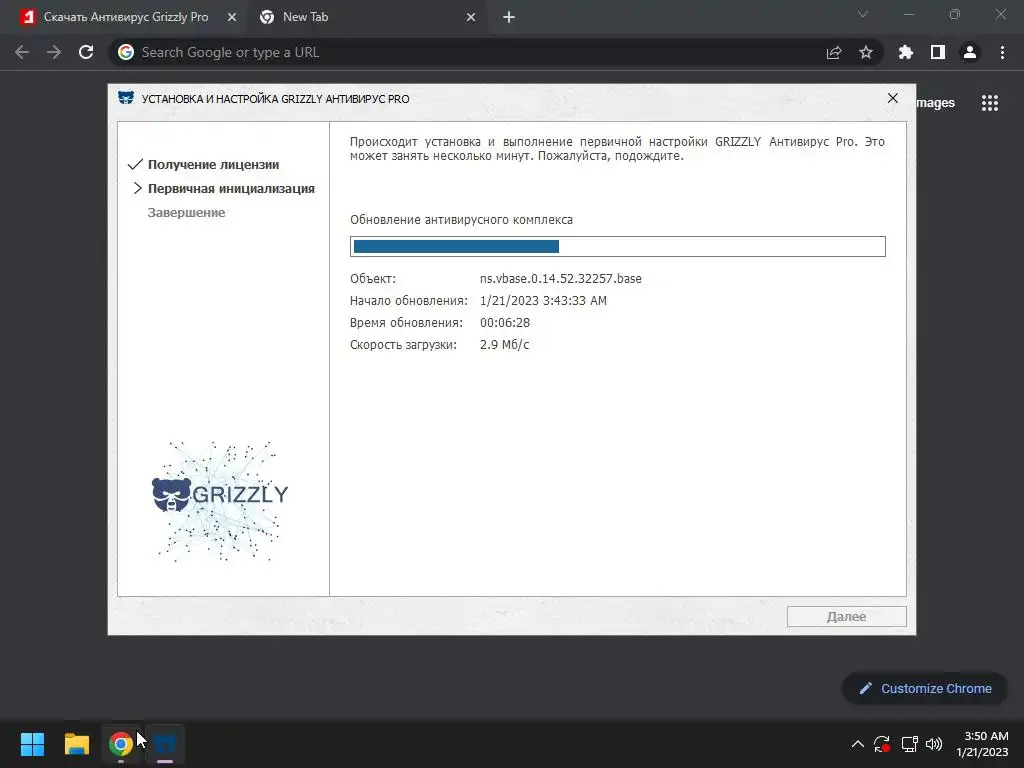Open the Chrome extensions puzzle icon
This screenshot has width=1024, height=768.
coord(906,52)
